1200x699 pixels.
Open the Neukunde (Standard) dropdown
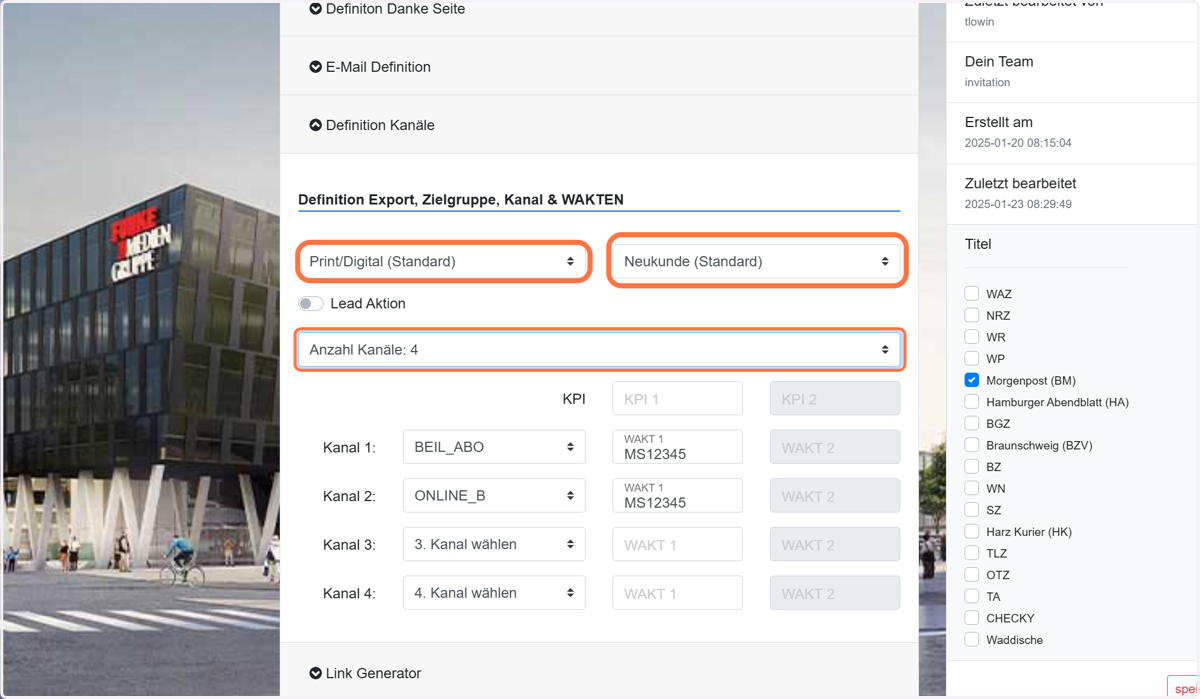(x=757, y=261)
